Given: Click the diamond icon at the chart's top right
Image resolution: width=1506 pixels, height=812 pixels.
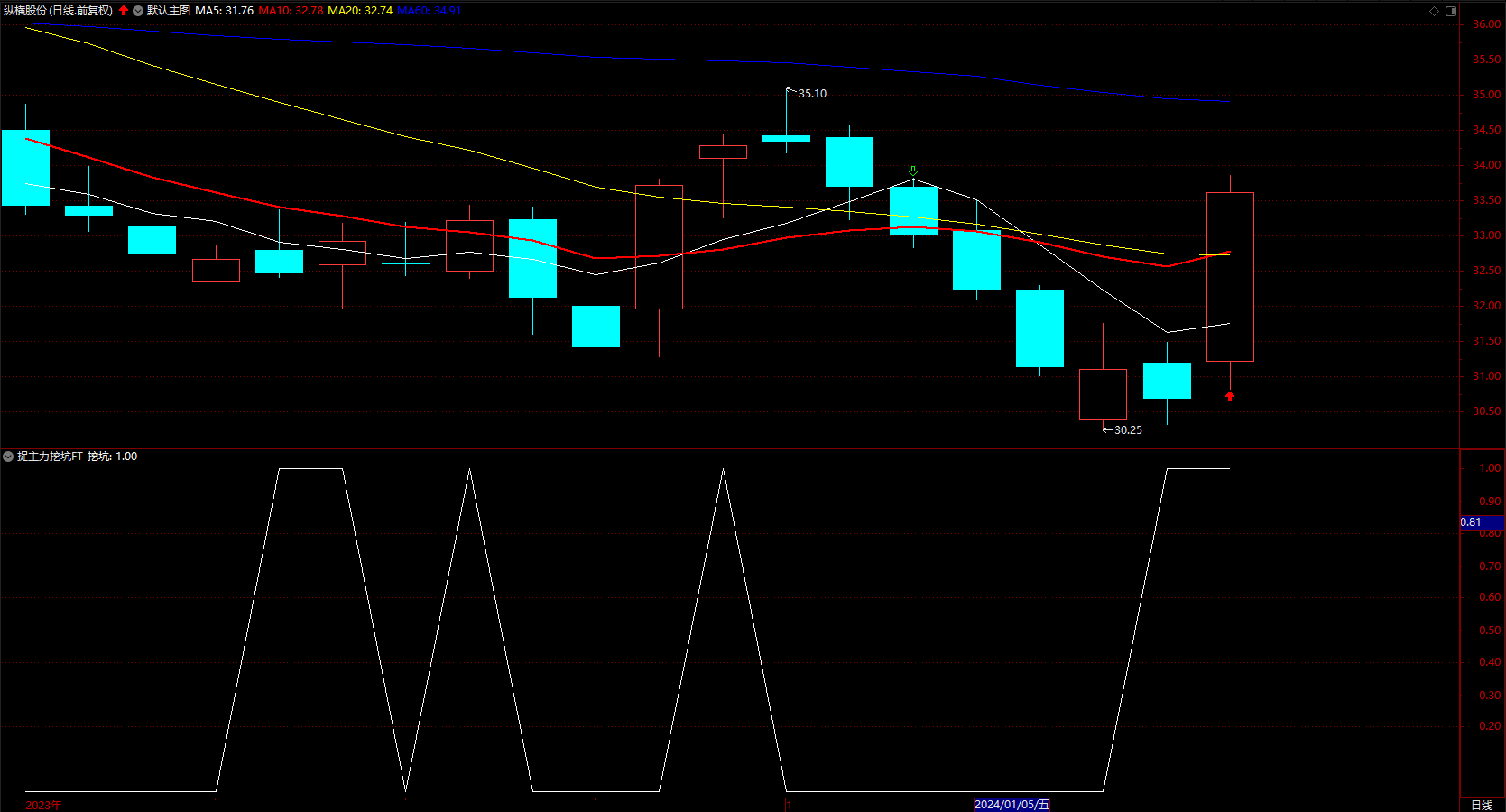Looking at the screenshot, I should pos(1435,11).
